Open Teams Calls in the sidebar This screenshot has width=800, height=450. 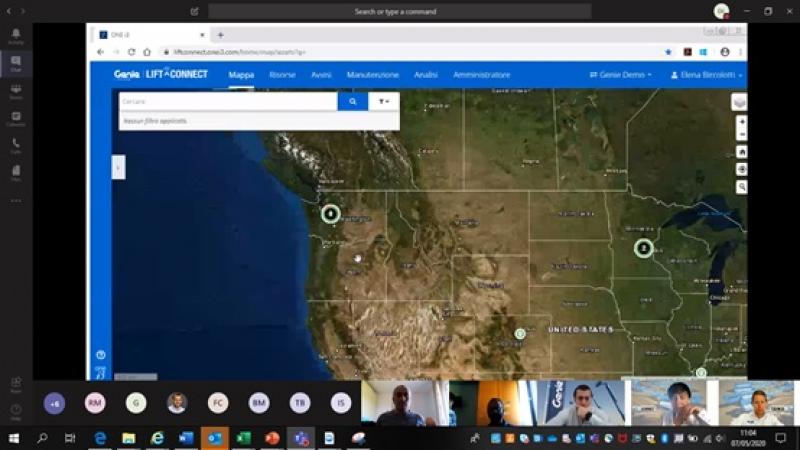(x=16, y=146)
